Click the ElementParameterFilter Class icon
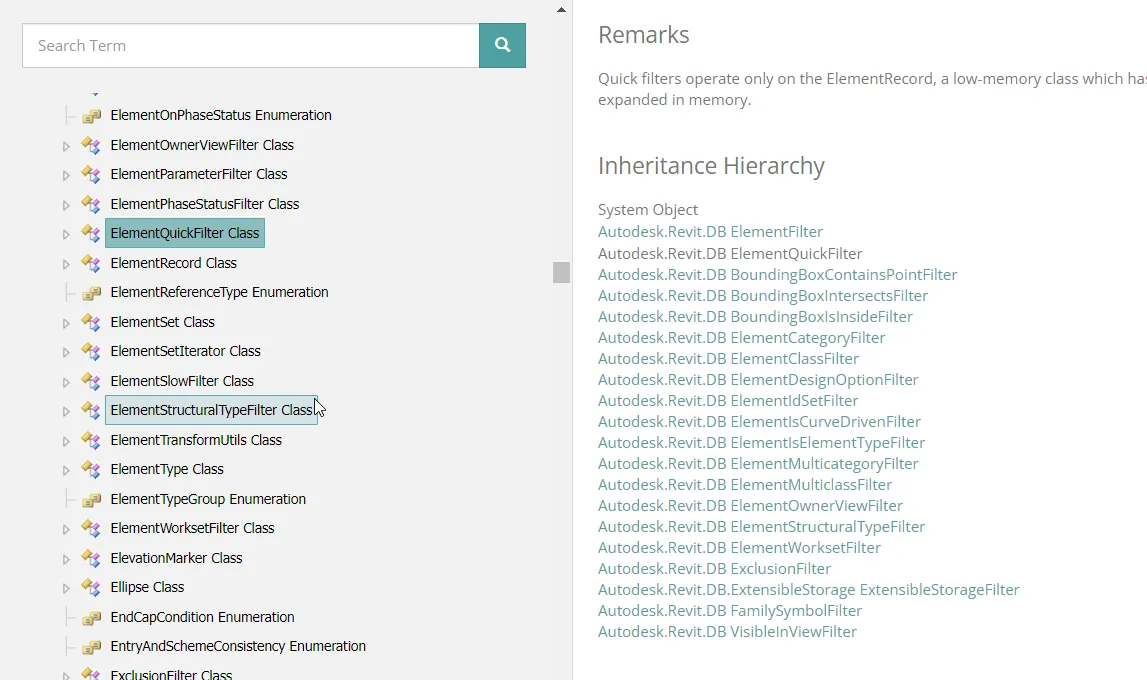1147x680 pixels. click(91, 175)
